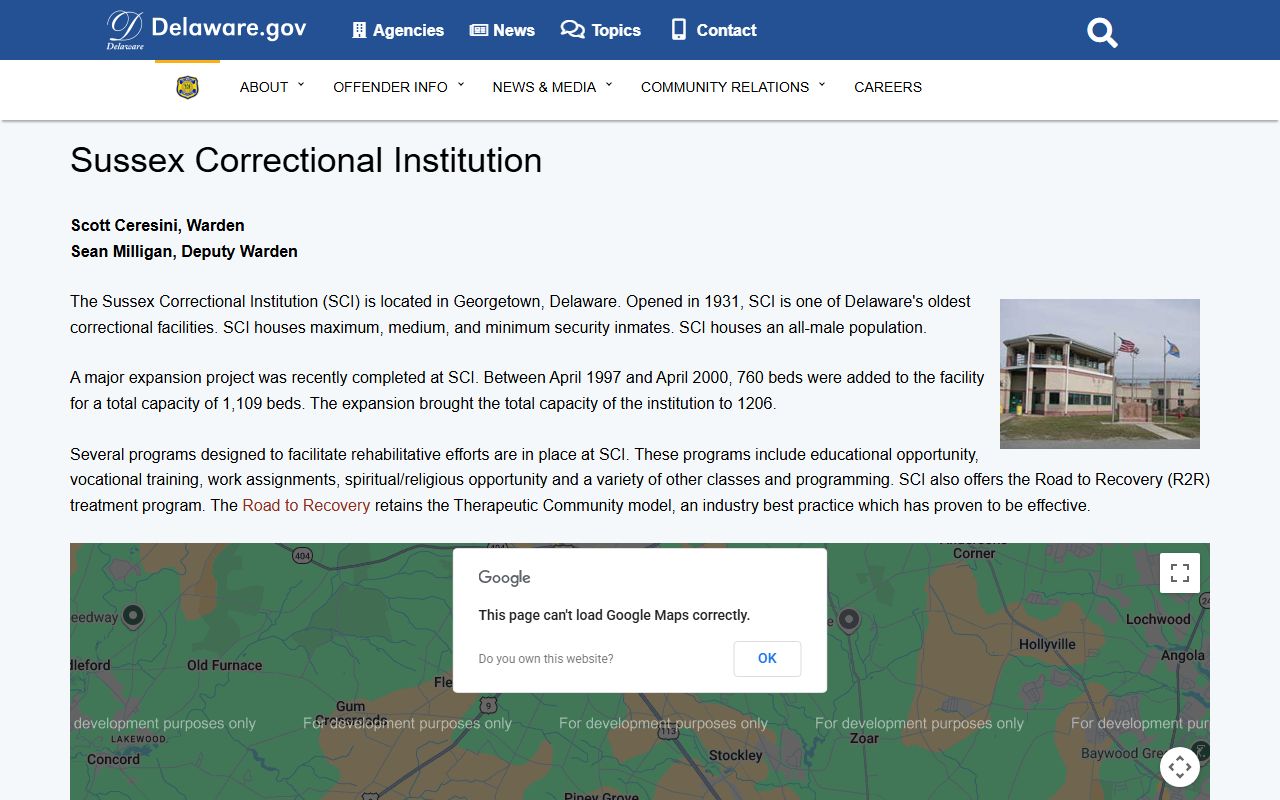Click the Department of Correction badge icon
This screenshot has height=800, width=1280.
pos(187,87)
